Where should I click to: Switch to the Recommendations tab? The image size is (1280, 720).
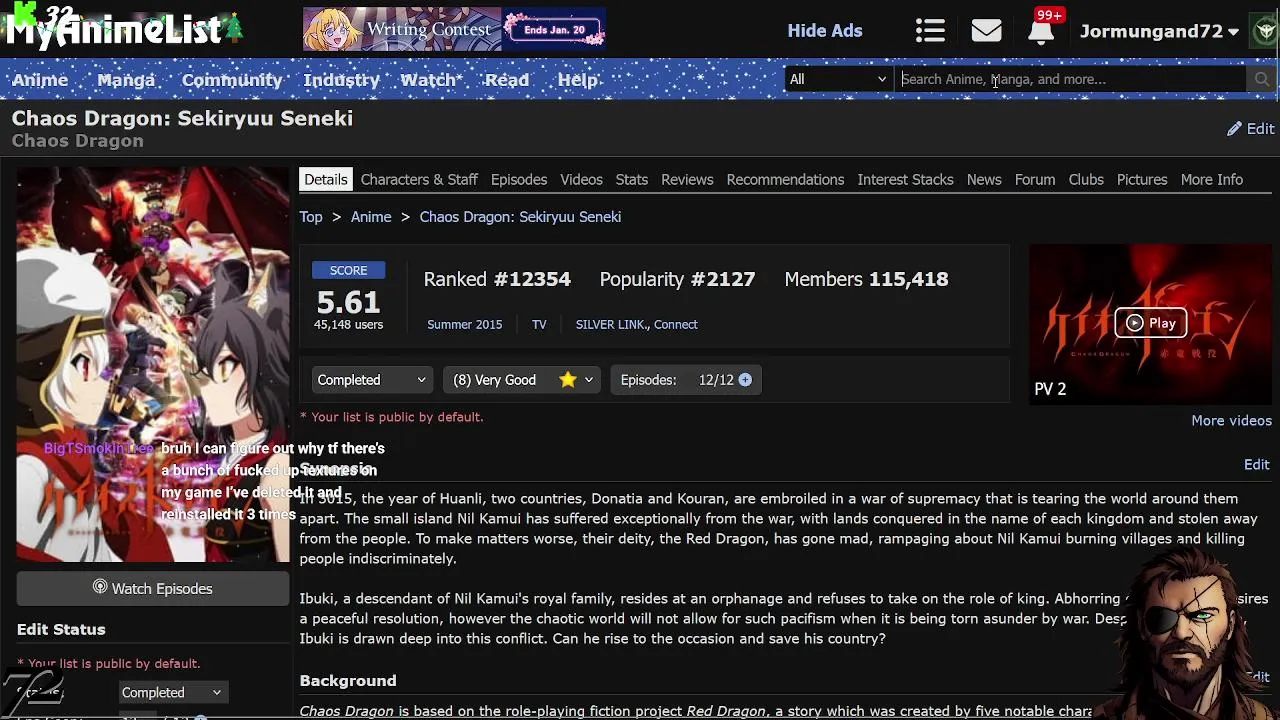point(785,180)
